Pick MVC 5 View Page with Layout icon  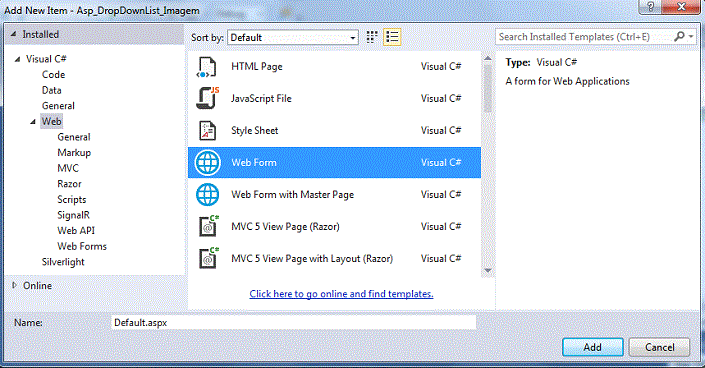pos(209,258)
